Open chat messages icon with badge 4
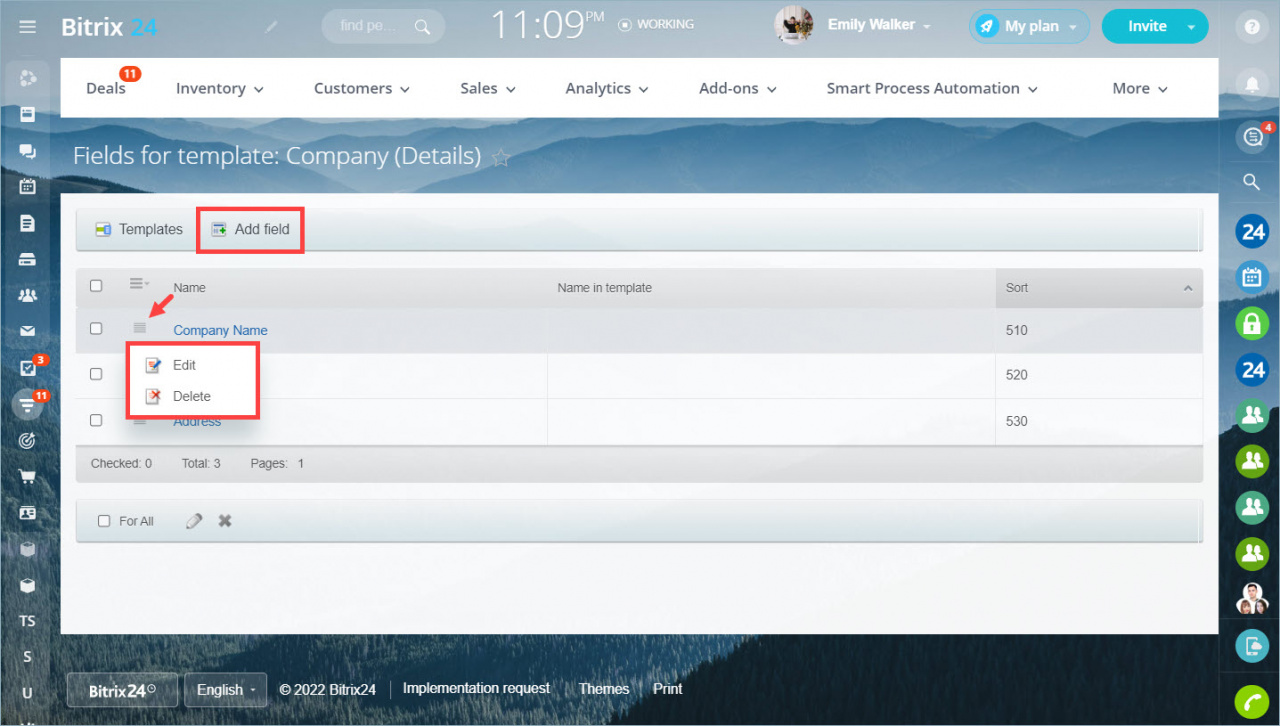This screenshot has width=1280, height=726. (1251, 137)
